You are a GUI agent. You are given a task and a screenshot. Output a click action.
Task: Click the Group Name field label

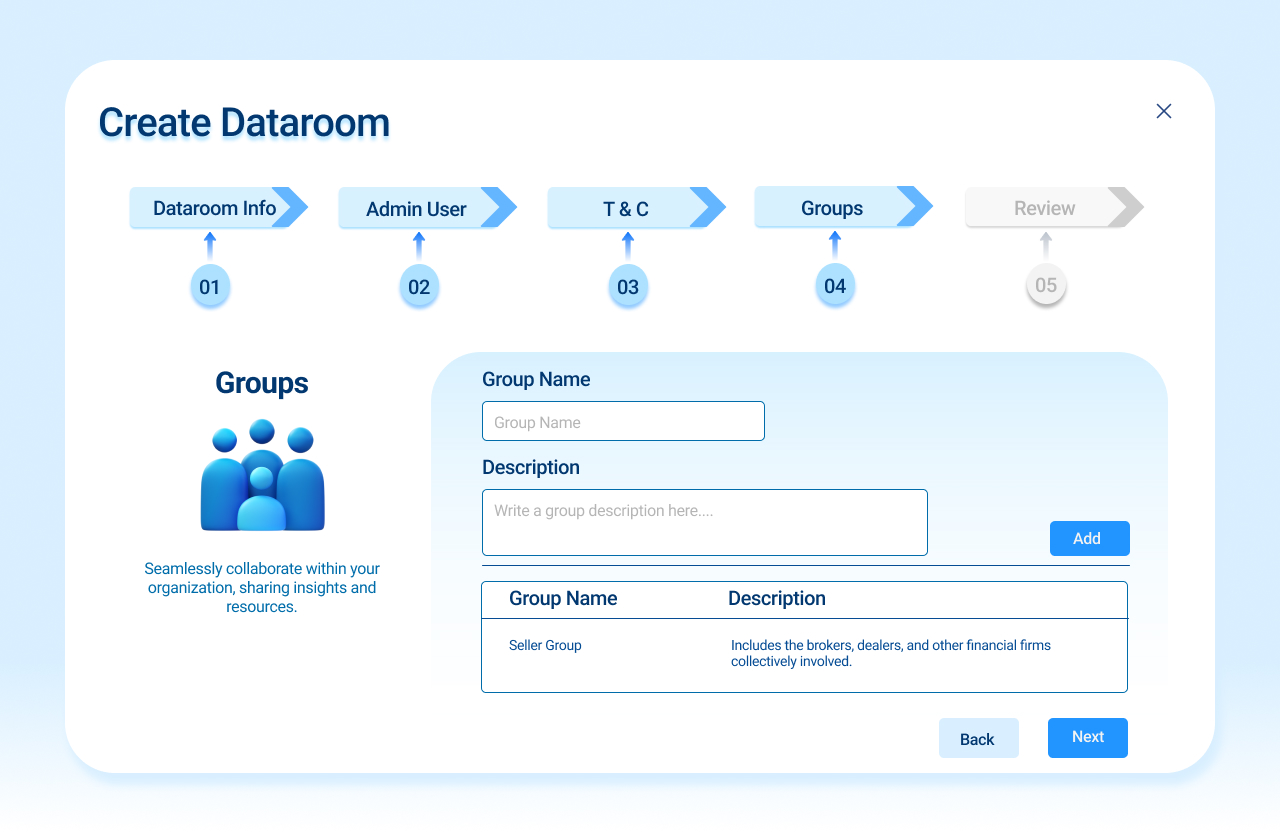pyautogui.click(x=536, y=379)
